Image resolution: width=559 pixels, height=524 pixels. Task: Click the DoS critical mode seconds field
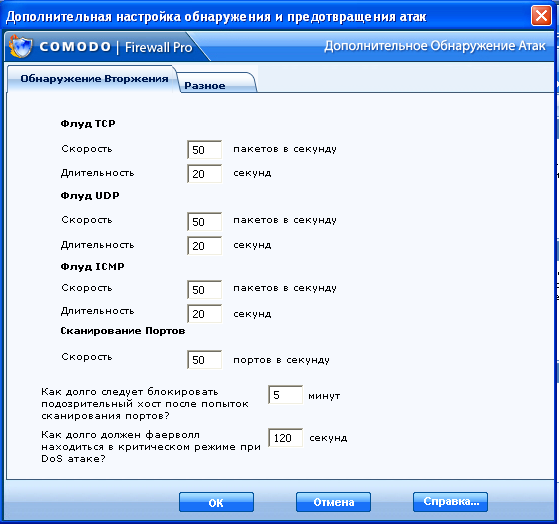point(285,437)
